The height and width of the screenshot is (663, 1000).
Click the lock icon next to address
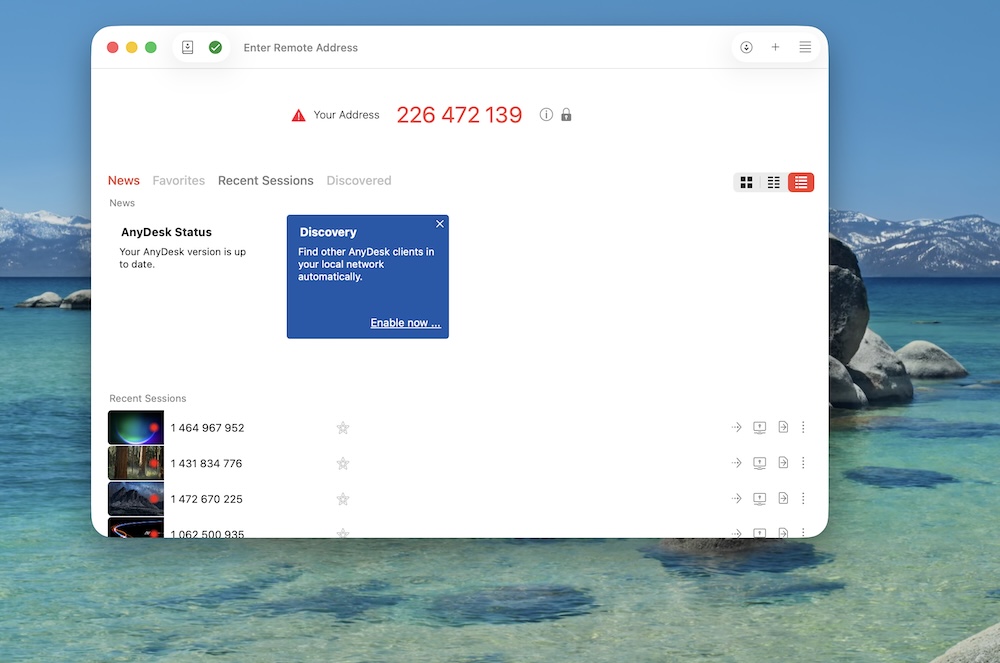pyautogui.click(x=566, y=114)
